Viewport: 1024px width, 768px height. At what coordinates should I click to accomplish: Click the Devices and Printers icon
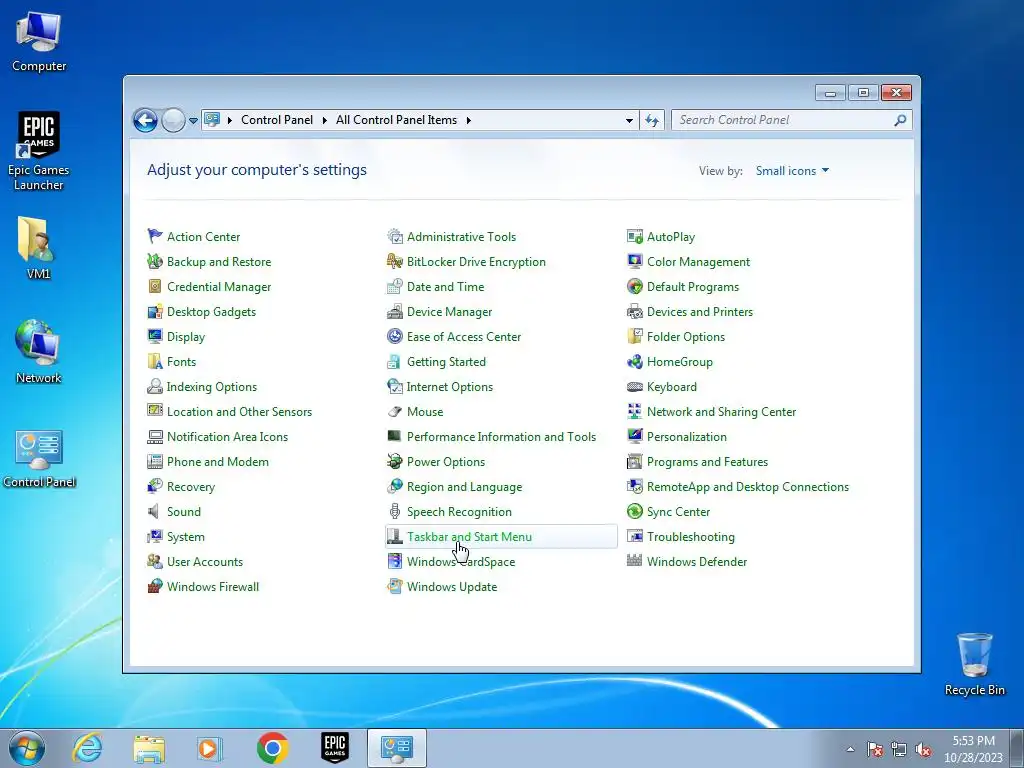(x=635, y=312)
